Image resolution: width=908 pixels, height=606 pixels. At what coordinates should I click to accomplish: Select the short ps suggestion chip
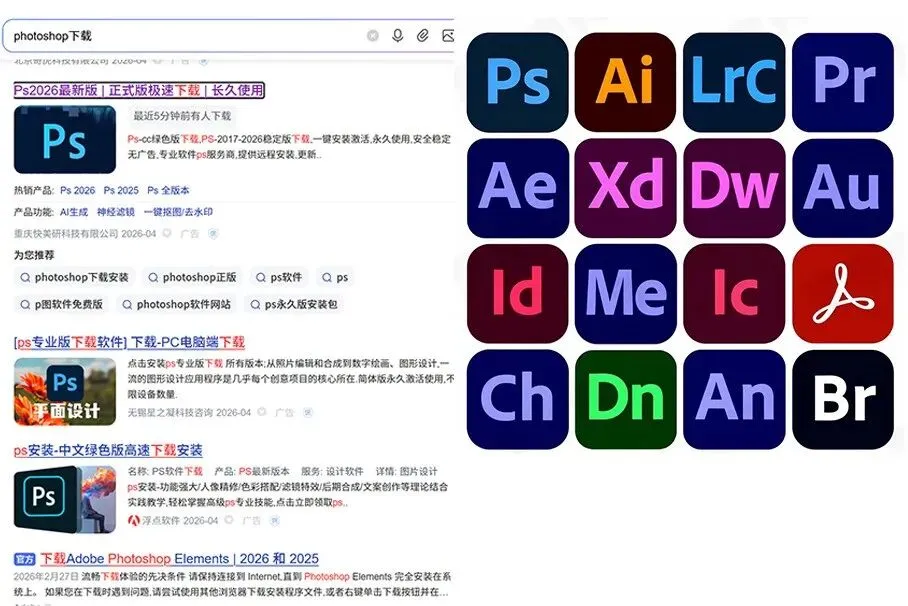click(335, 278)
